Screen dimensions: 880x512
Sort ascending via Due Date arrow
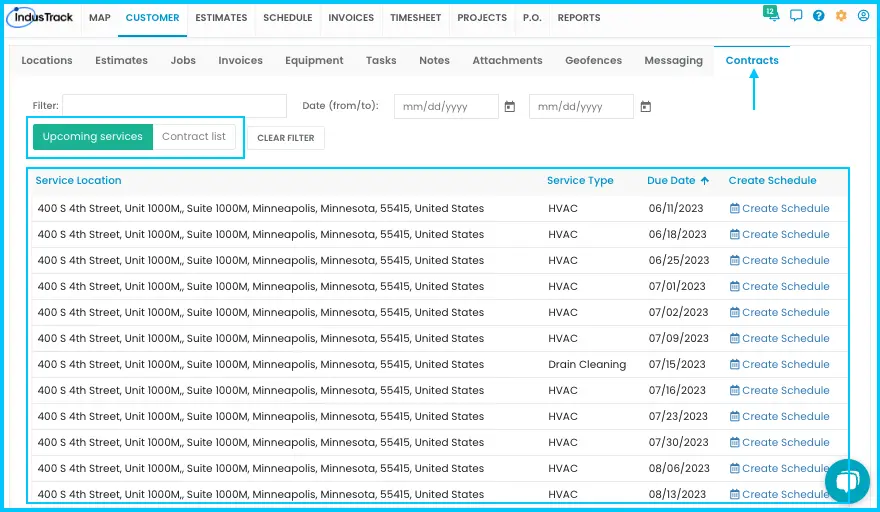point(705,180)
